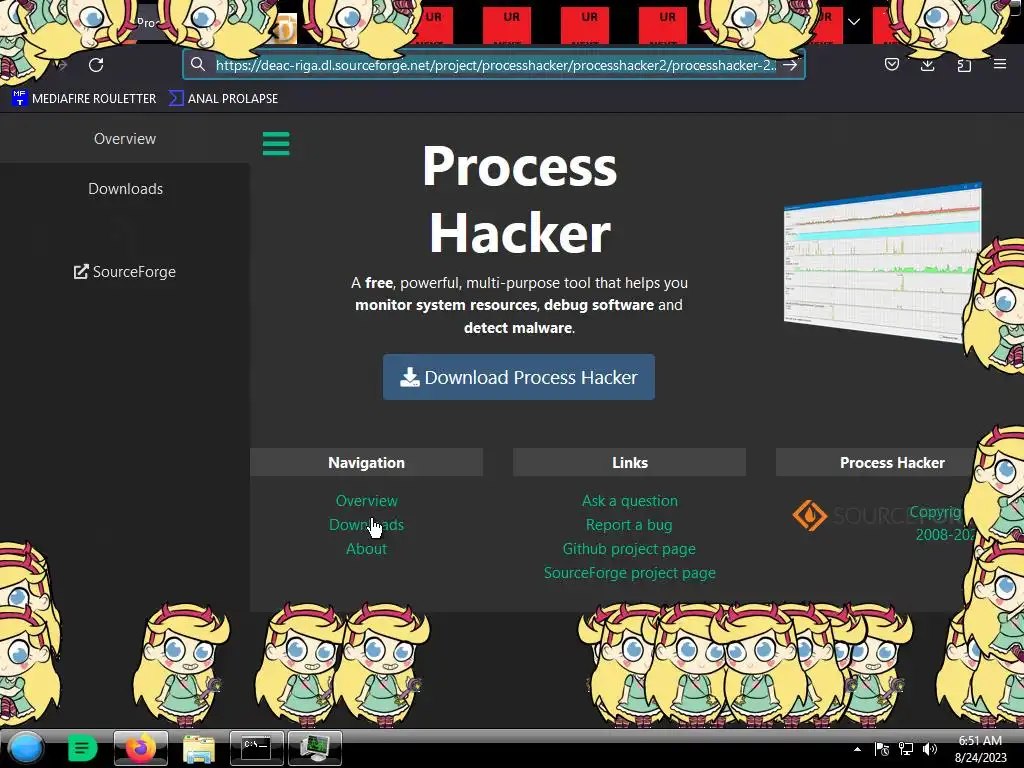The width and height of the screenshot is (1024, 768).
Task: Open the green chat app on taskbar
Action: pyautogui.click(x=82, y=748)
